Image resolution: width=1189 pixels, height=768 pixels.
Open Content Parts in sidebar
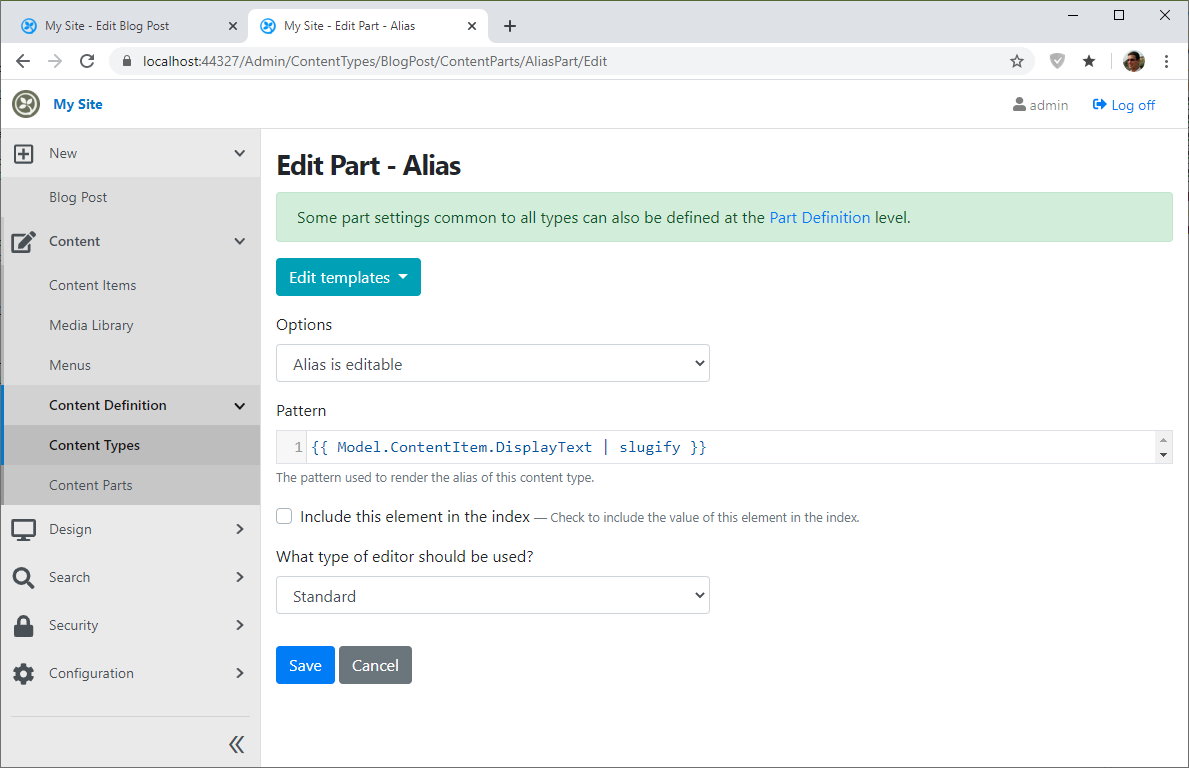click(91, 485)
